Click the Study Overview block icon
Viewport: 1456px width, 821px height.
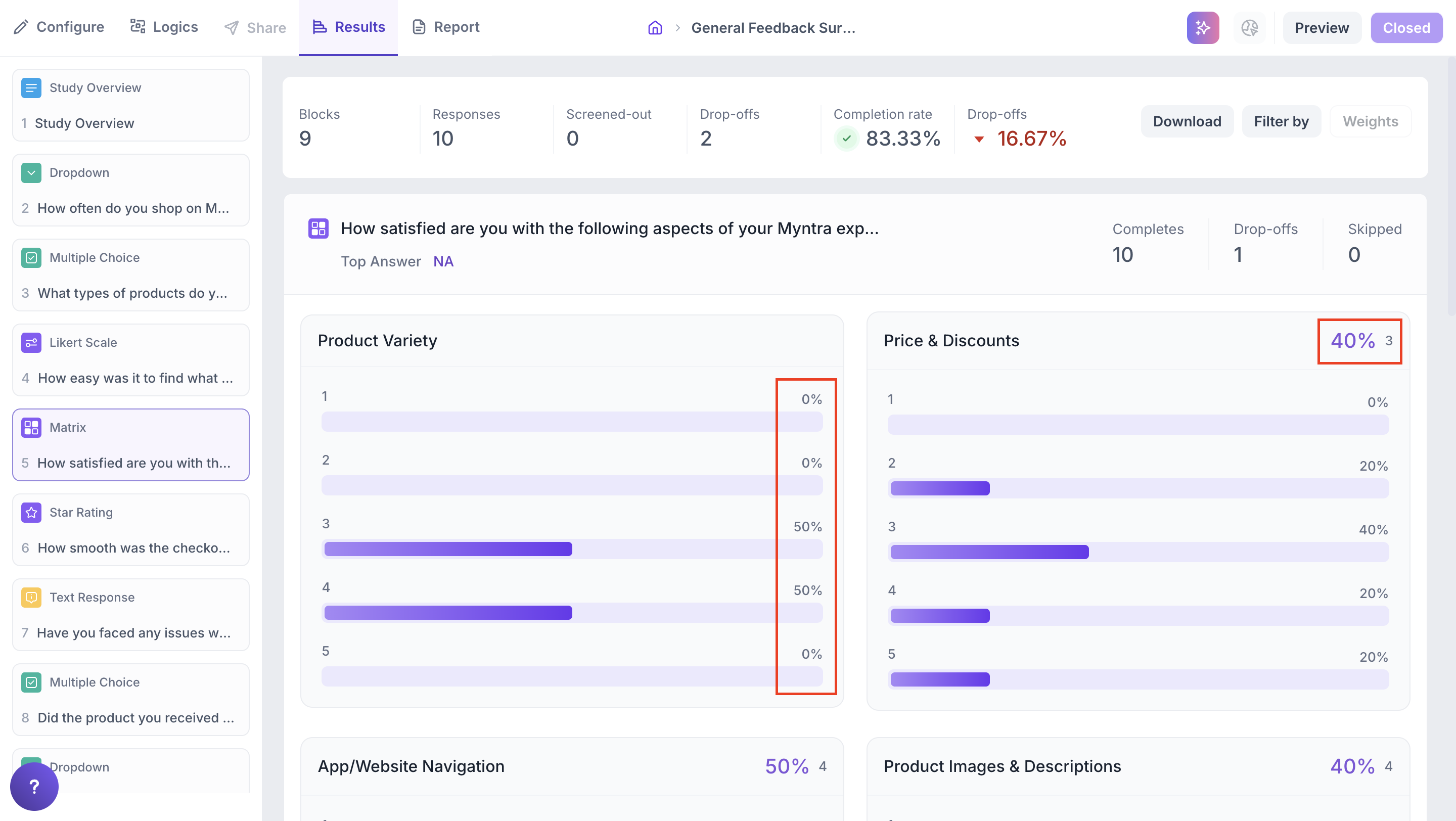pos(31,87)
